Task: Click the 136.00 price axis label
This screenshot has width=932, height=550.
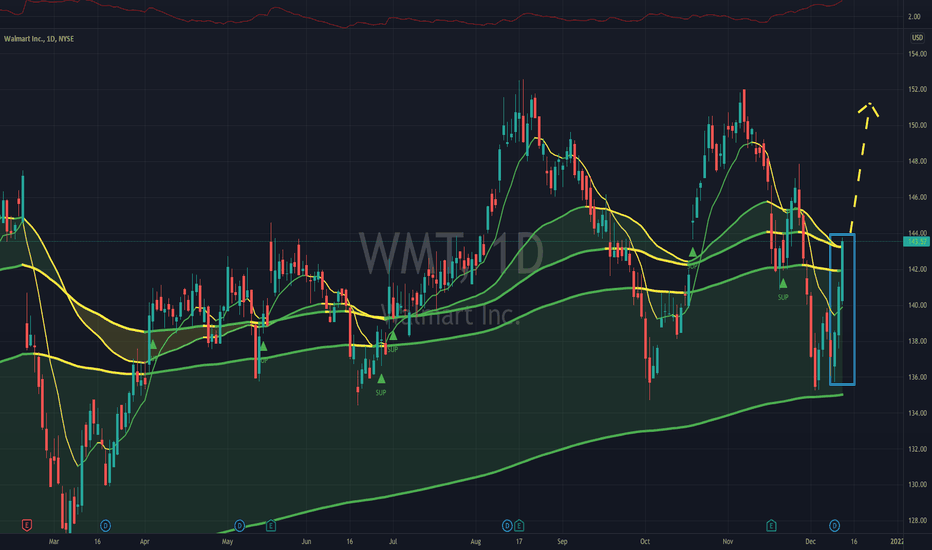Action: pos(917,377)
